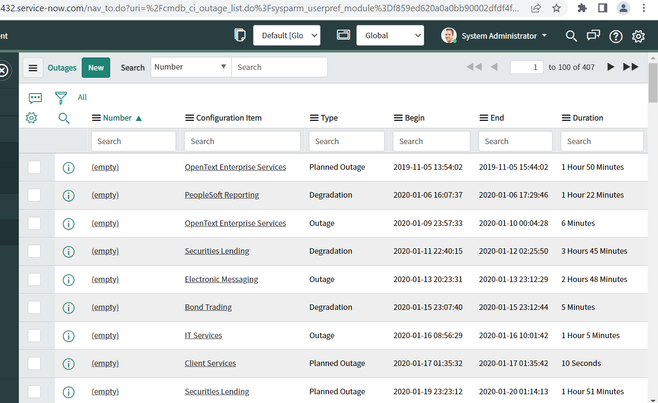Open the Global application scope dropdown

tap(390, 35)
